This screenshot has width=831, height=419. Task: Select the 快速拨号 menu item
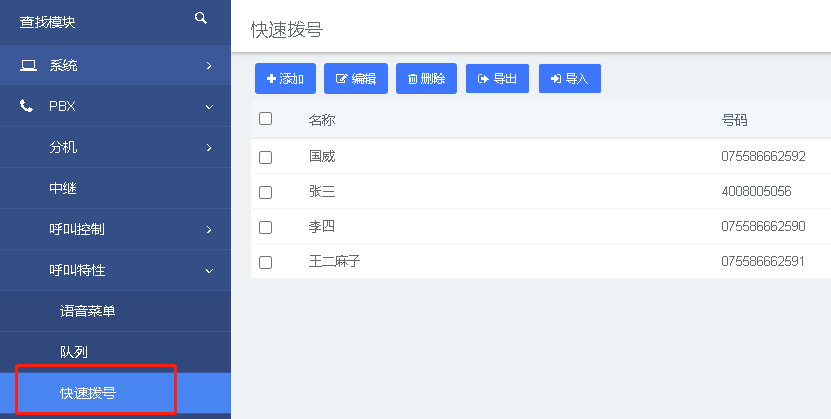(x=115, y=393)
